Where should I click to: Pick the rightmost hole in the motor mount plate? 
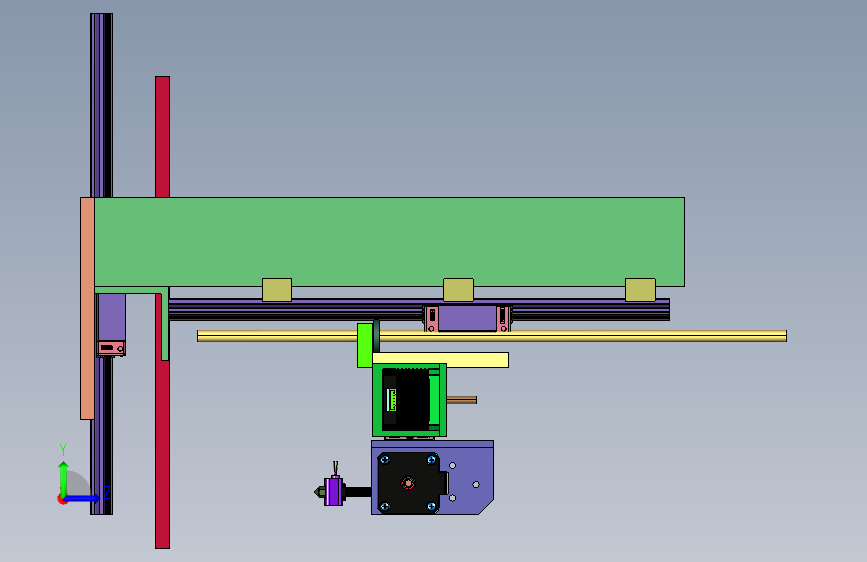[476, 485]
